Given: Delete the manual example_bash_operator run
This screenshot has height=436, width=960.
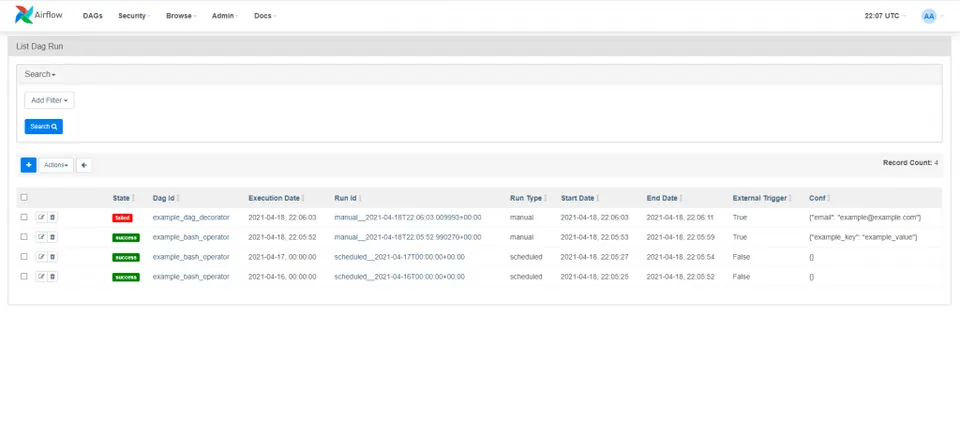Looking at the screenshot, I should [x=52, y=237].
